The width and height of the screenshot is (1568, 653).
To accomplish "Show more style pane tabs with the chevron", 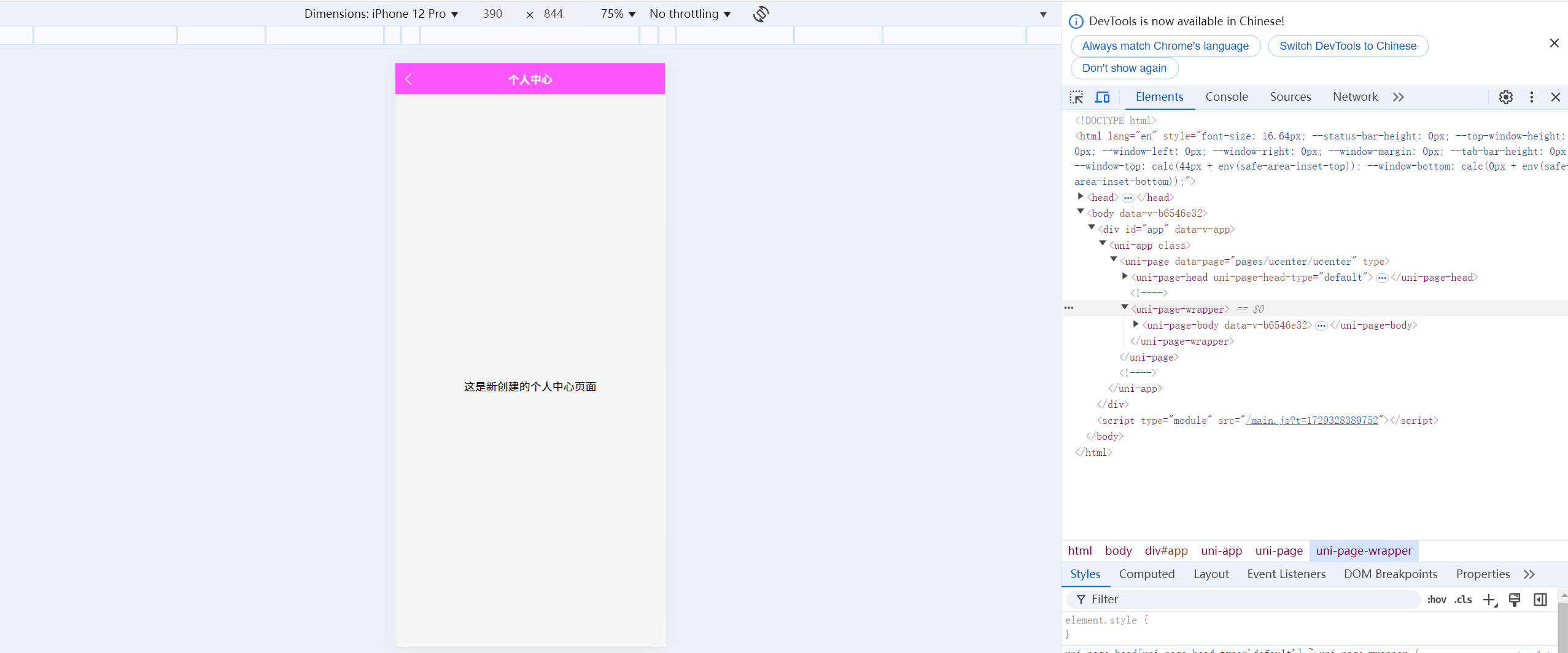I will pyautogui.click(x=1529, y=574).
